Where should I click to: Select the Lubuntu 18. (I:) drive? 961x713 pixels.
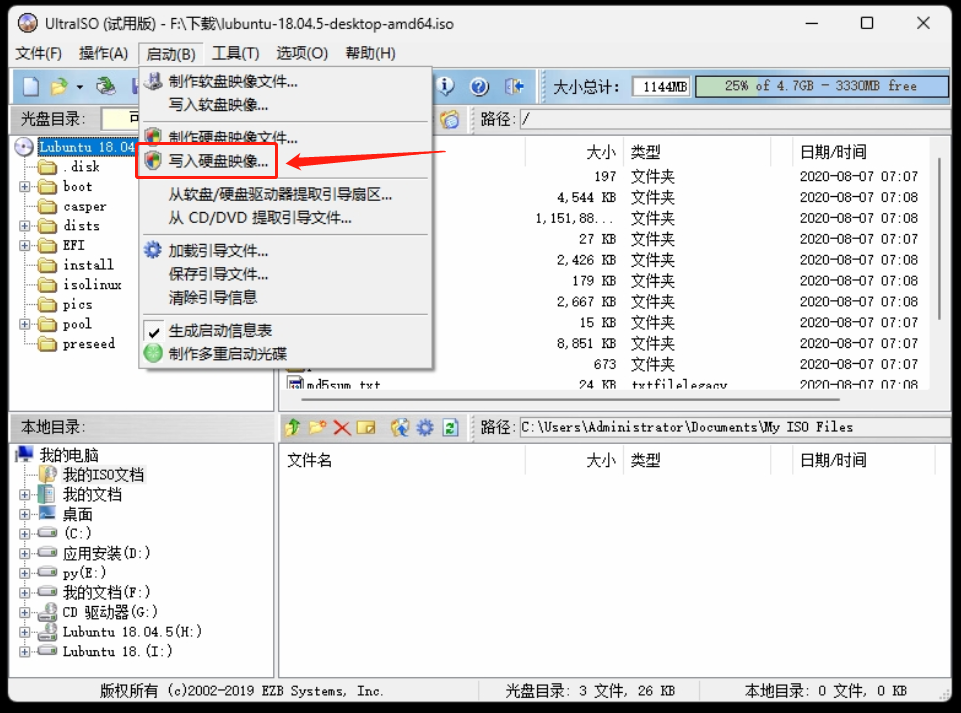click(x=117, y=651)
